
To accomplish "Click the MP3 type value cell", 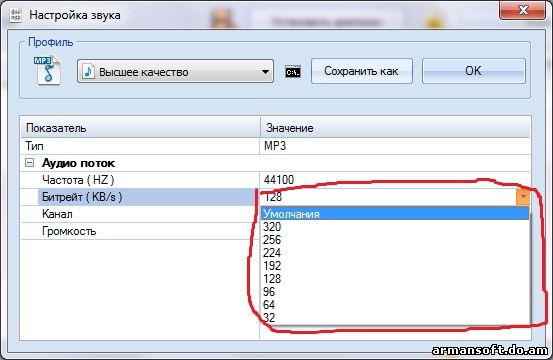I will coord(395,146).
